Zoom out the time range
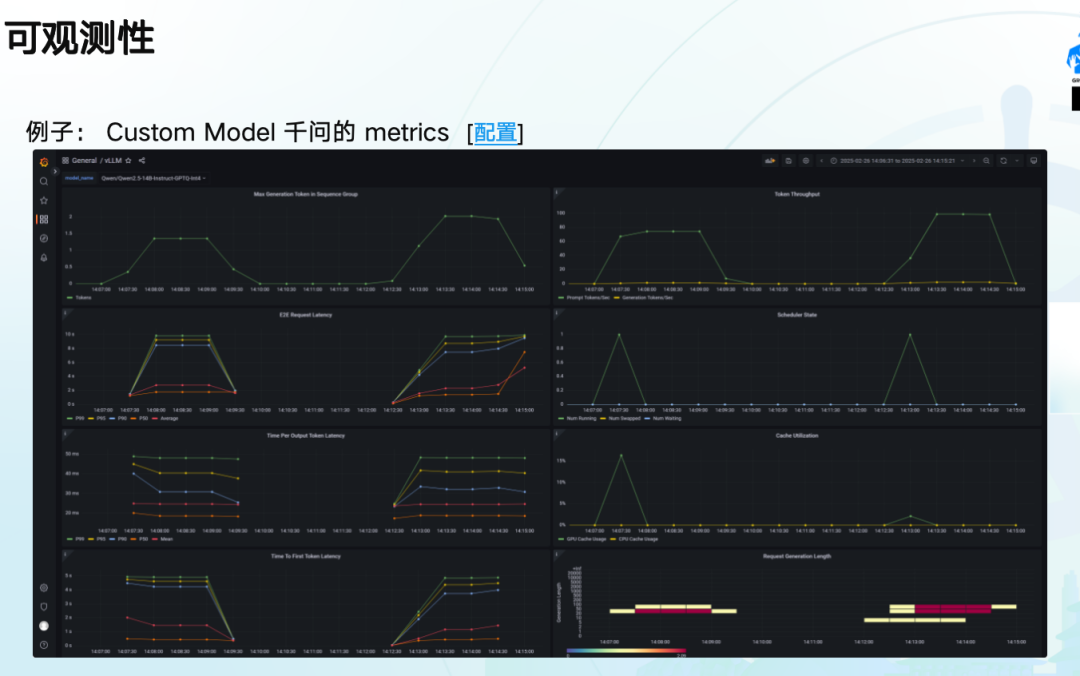Screen dimensions: 1080x676 pos(986,161)
